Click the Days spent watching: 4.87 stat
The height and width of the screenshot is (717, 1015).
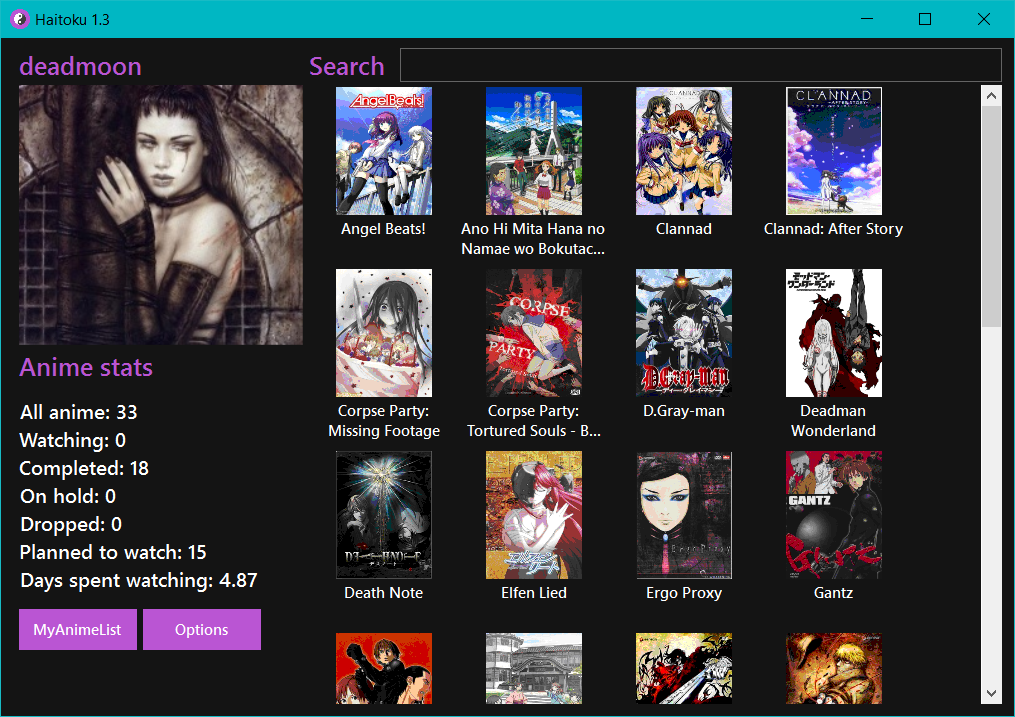tap(139, 580)
